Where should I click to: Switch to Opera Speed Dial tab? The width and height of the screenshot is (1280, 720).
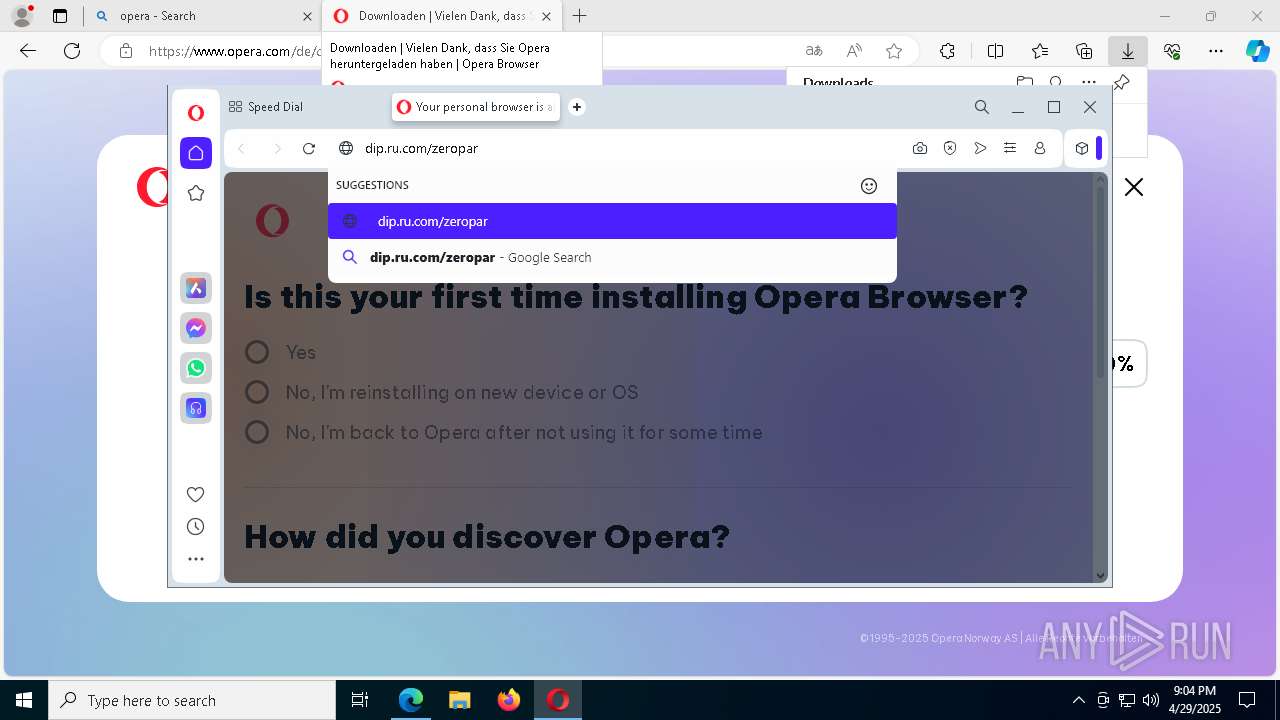266,107
